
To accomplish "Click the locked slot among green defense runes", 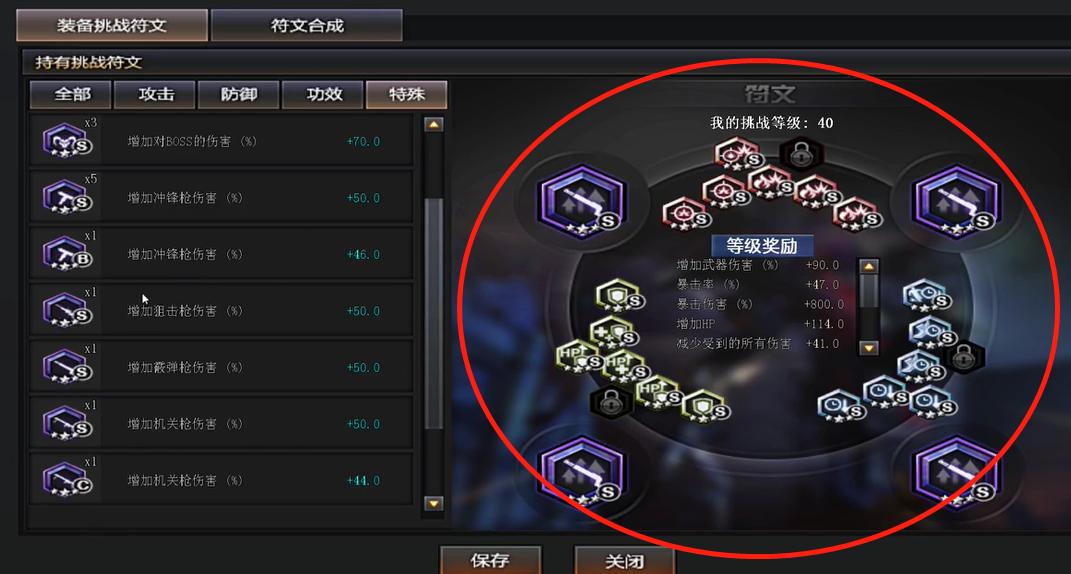I will click(609, 402).
